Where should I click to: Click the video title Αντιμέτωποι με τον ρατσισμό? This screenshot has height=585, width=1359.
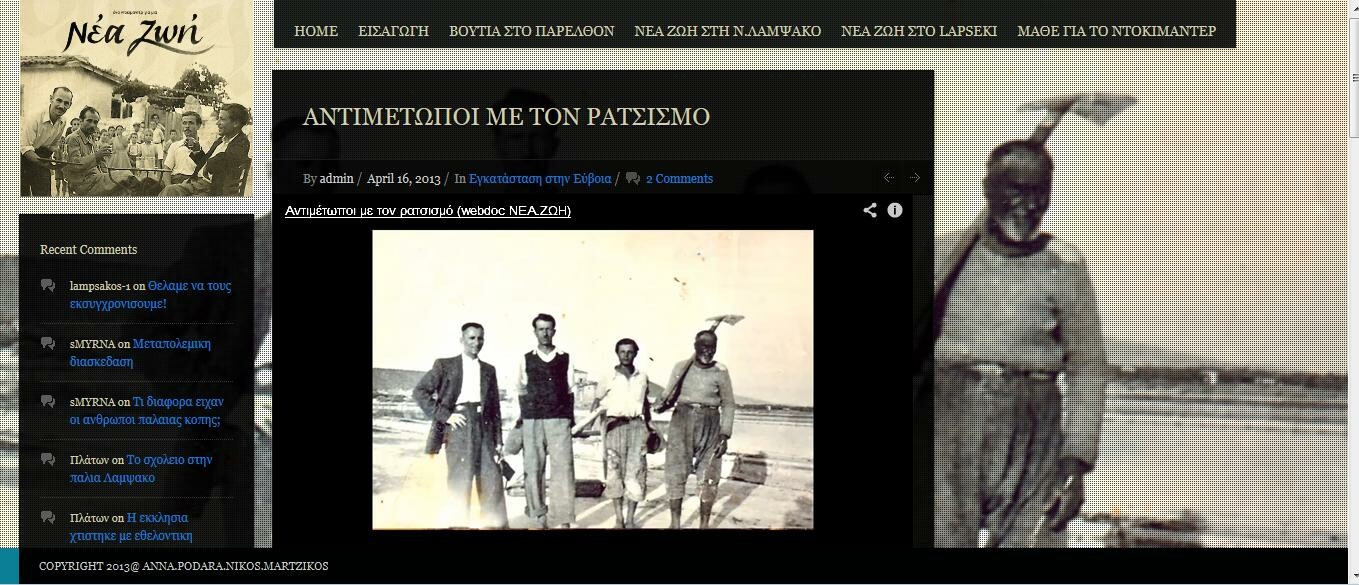pyautogui.click(x=428, y=211)
